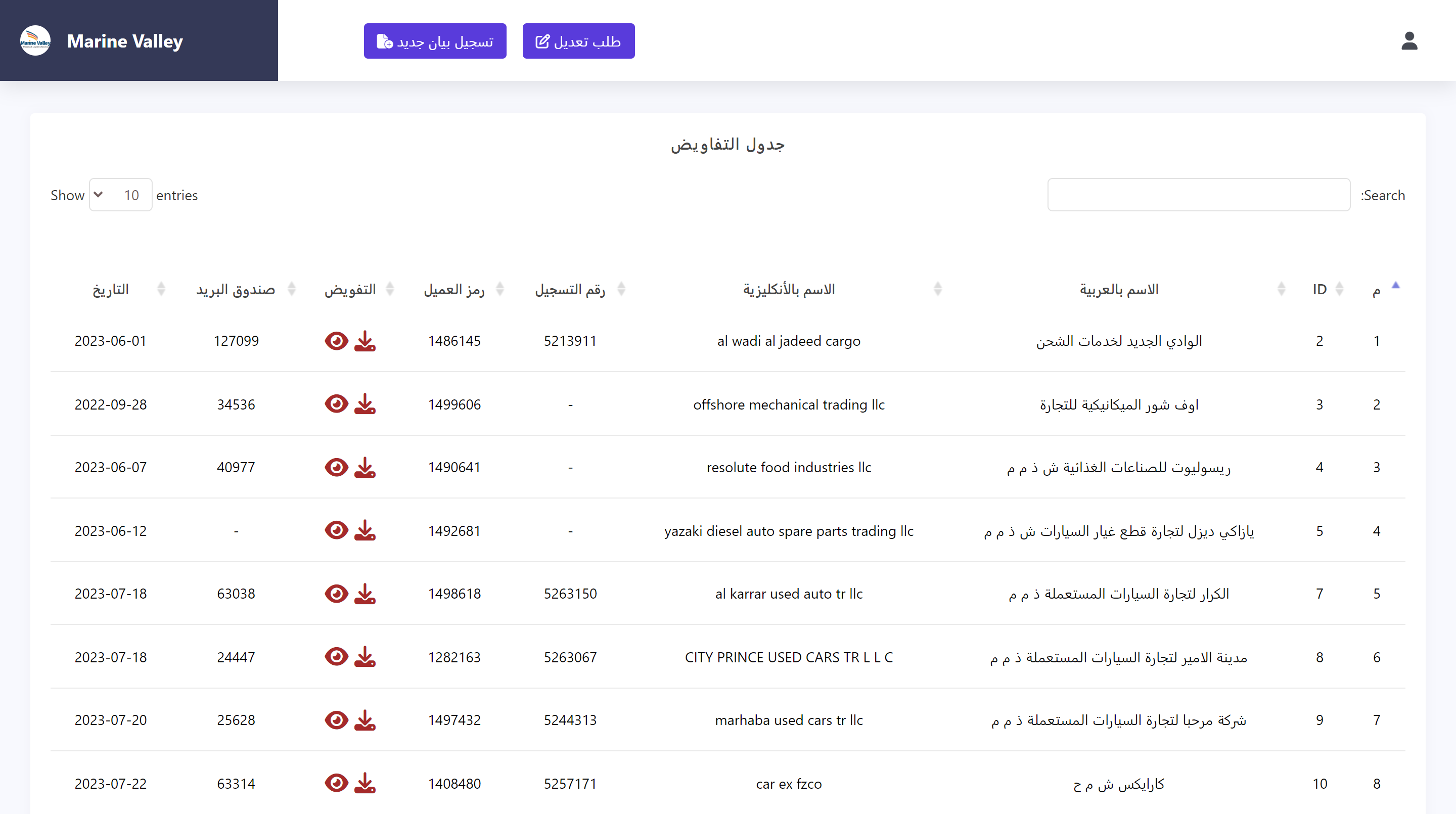
Task: Download the authorization for marhaba used cars
Action: 365,720
